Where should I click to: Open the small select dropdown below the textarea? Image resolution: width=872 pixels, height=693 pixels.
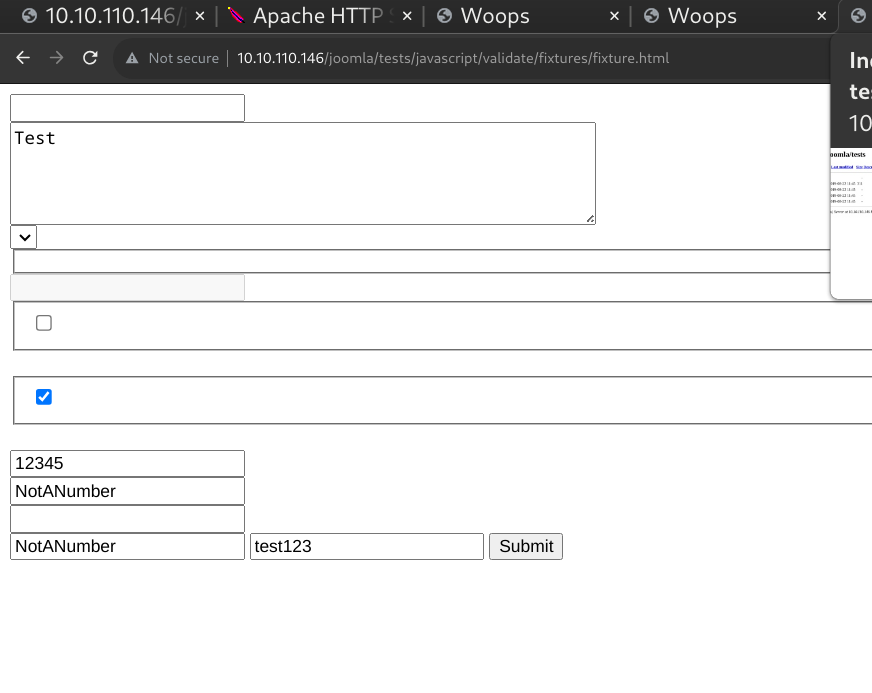[23, 237]
